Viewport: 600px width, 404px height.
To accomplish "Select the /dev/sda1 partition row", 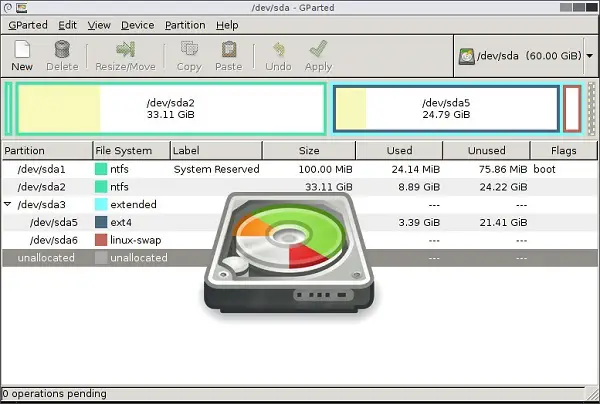I will point(300,169).
